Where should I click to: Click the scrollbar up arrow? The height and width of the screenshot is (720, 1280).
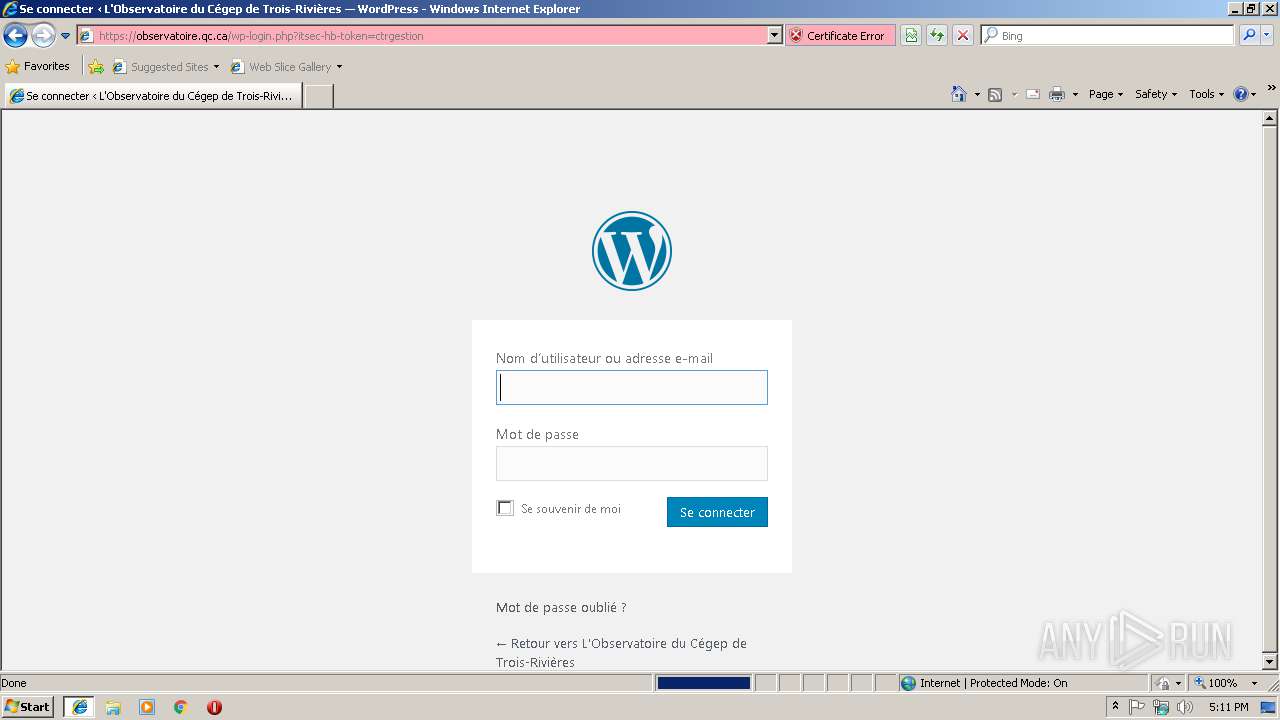pyautogui.click(x=1270, y=118)
